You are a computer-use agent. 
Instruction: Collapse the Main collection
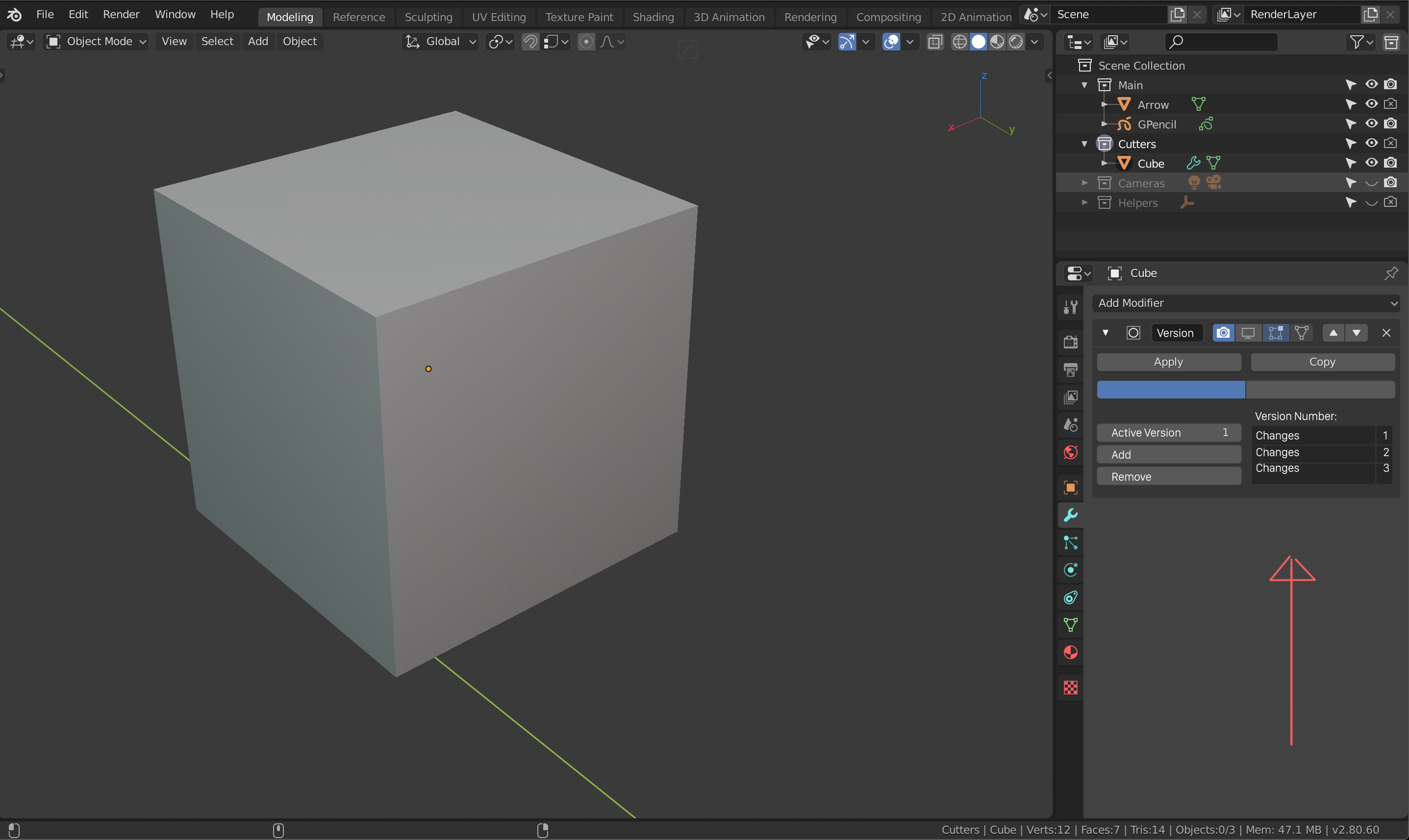(x=1084, y=85)
